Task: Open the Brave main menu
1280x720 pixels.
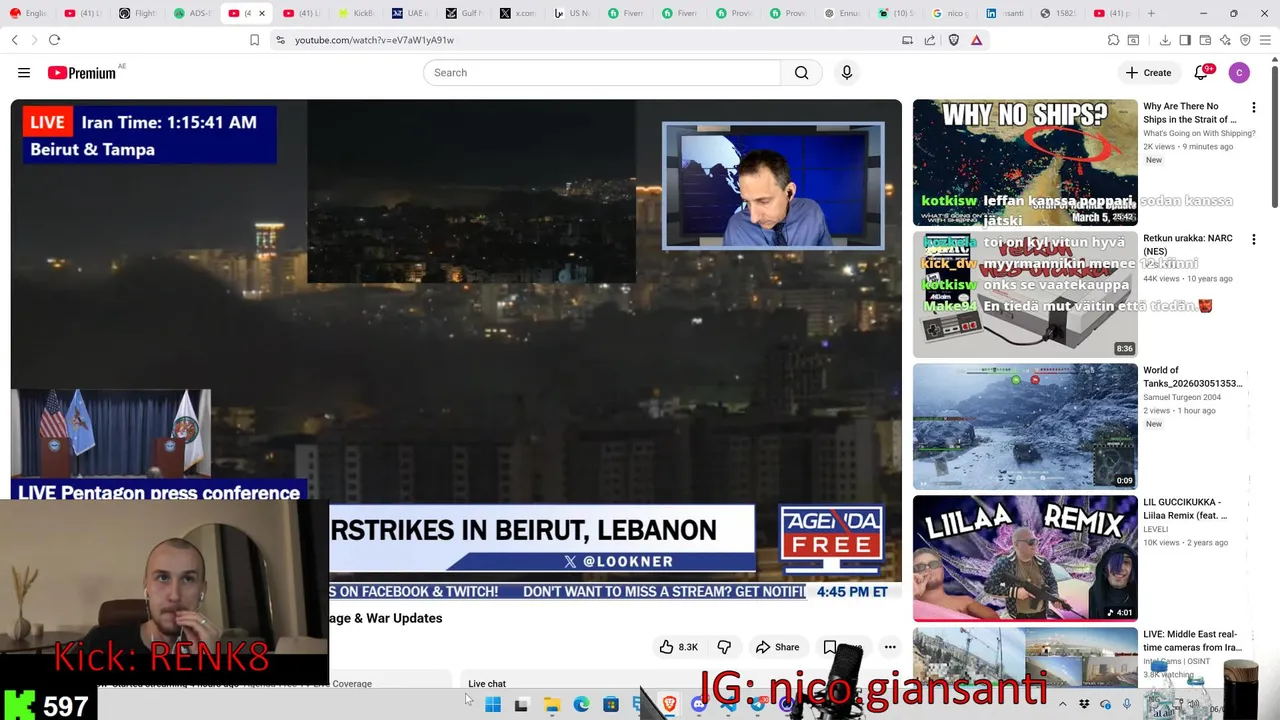Action: pos(1265,40)
